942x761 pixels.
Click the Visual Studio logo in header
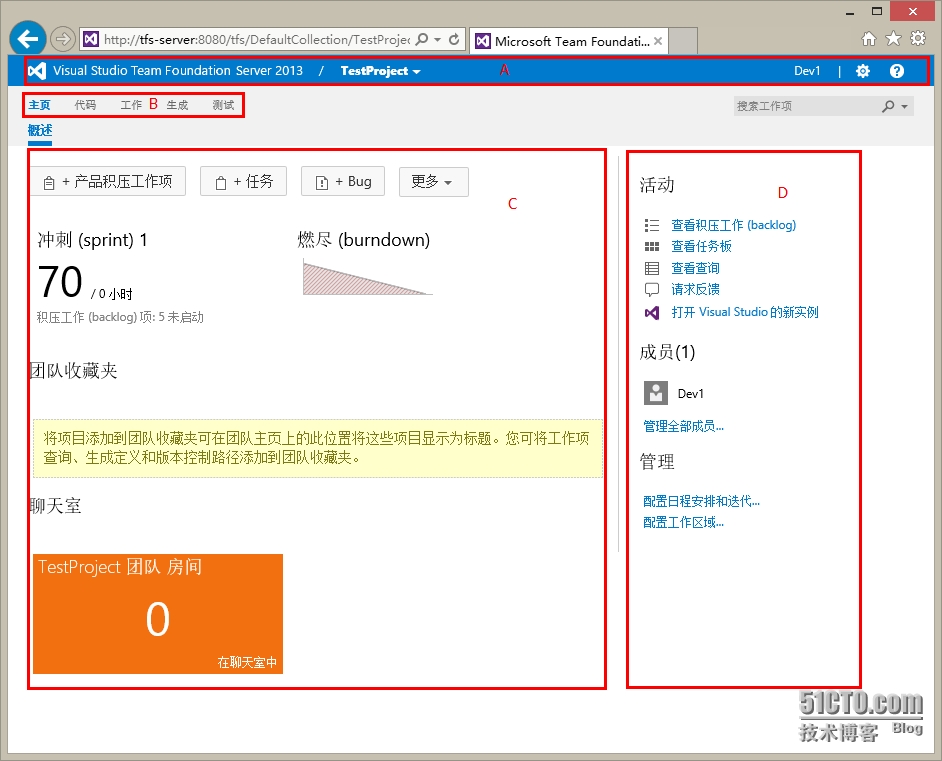pos(37,71)
